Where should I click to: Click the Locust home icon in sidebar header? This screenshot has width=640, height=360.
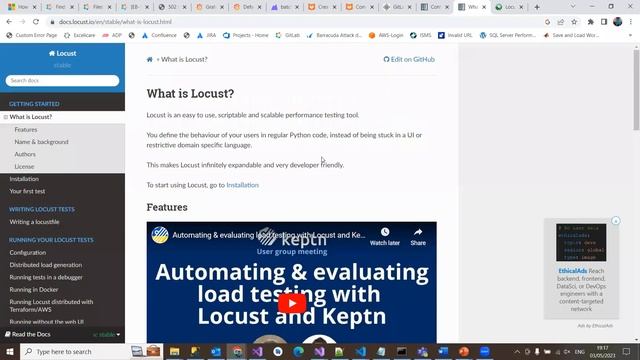pos(52,53)
